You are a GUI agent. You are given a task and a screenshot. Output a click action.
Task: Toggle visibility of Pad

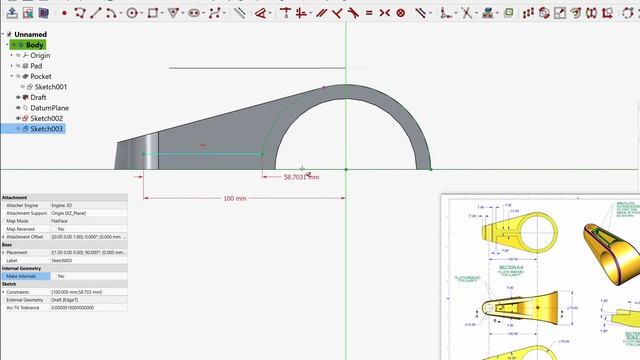pos(18,66)
